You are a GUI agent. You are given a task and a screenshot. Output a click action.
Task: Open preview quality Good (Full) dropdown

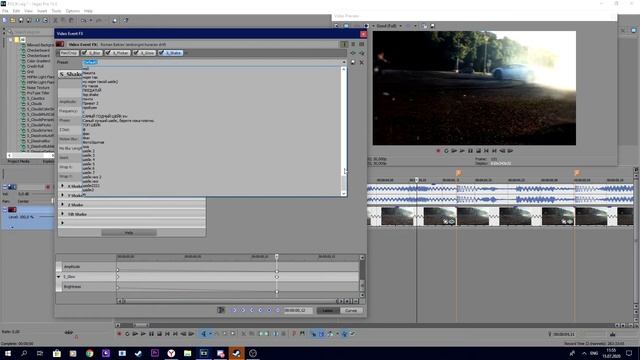coord(400,26)
